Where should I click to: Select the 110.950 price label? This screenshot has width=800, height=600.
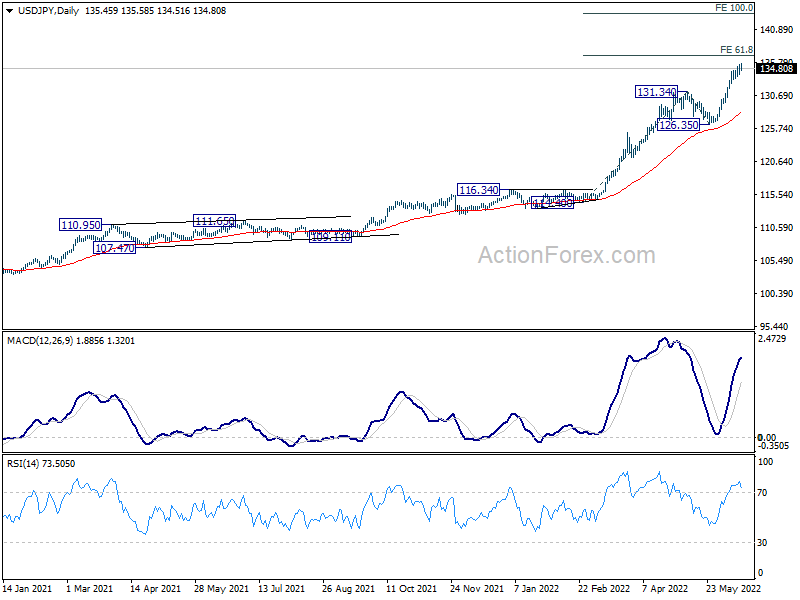81,224
